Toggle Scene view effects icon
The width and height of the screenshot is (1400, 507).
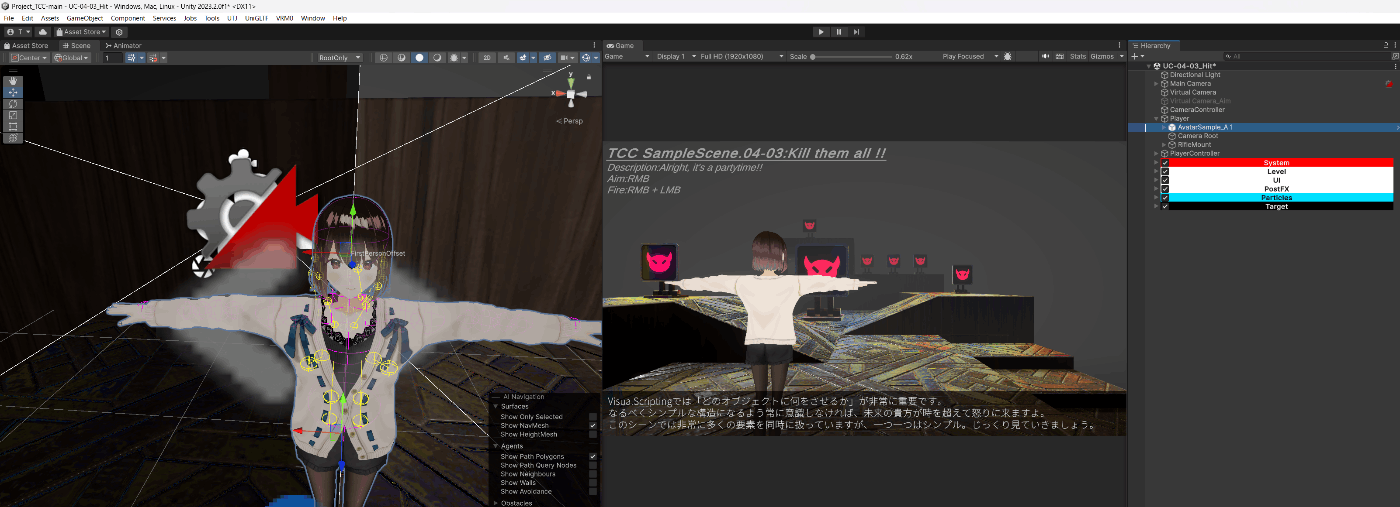522,58
